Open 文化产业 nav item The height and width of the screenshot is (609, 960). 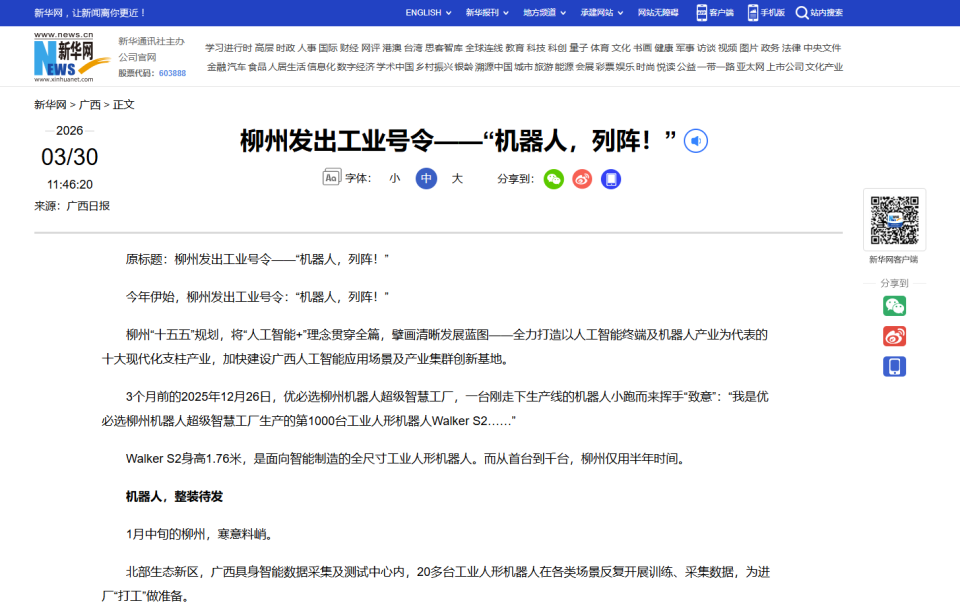824,67
